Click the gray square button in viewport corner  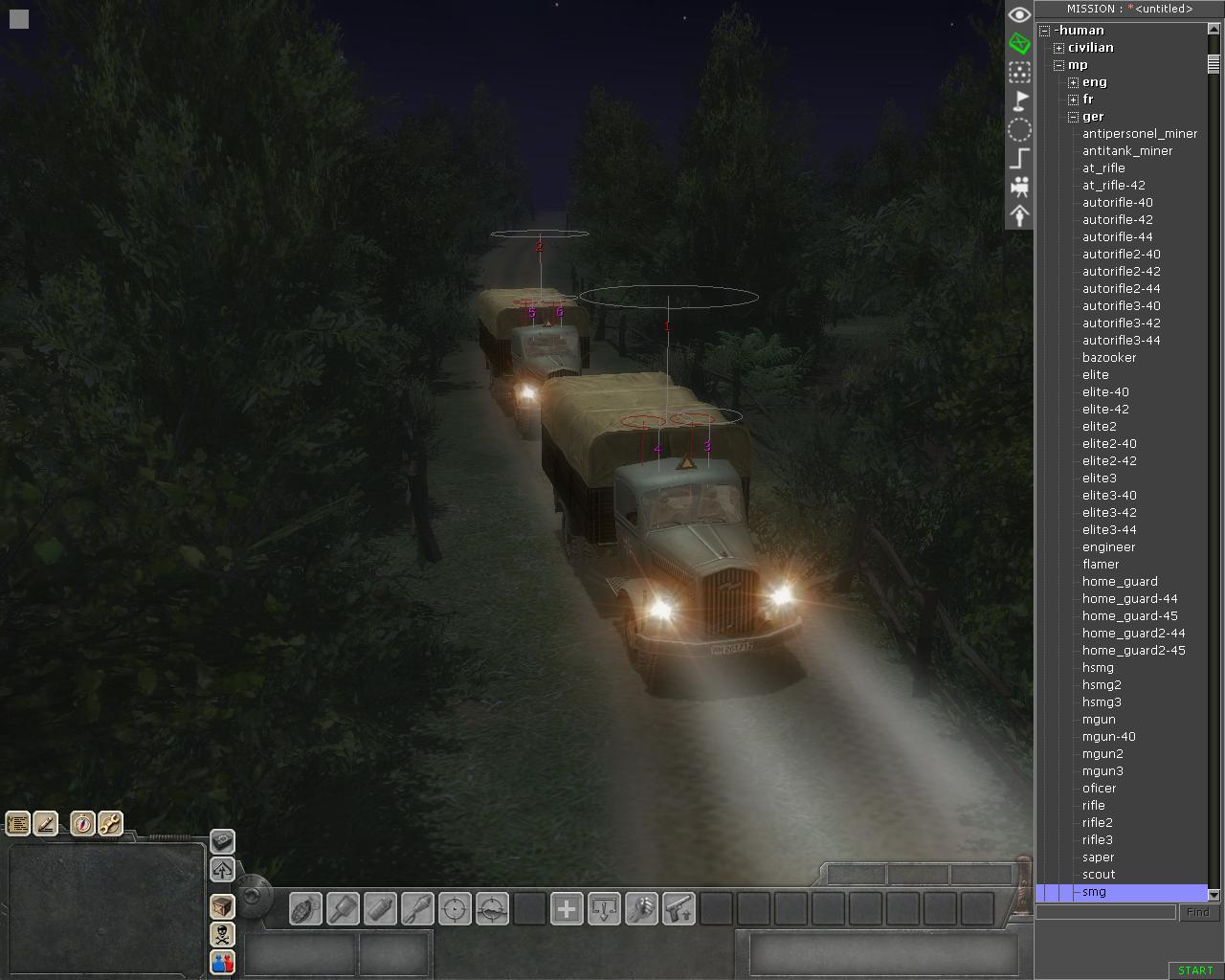[x=19, y=18]
